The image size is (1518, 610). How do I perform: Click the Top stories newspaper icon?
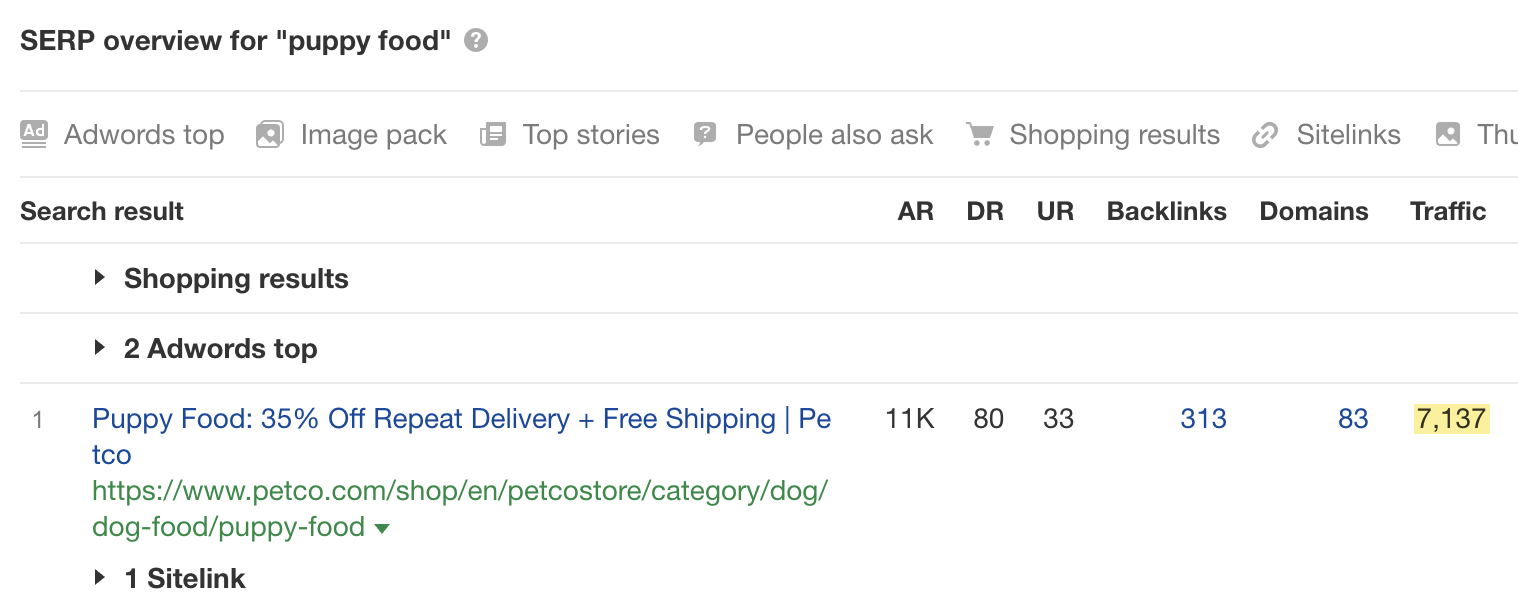pyautogui.click(x=493, y=134)
